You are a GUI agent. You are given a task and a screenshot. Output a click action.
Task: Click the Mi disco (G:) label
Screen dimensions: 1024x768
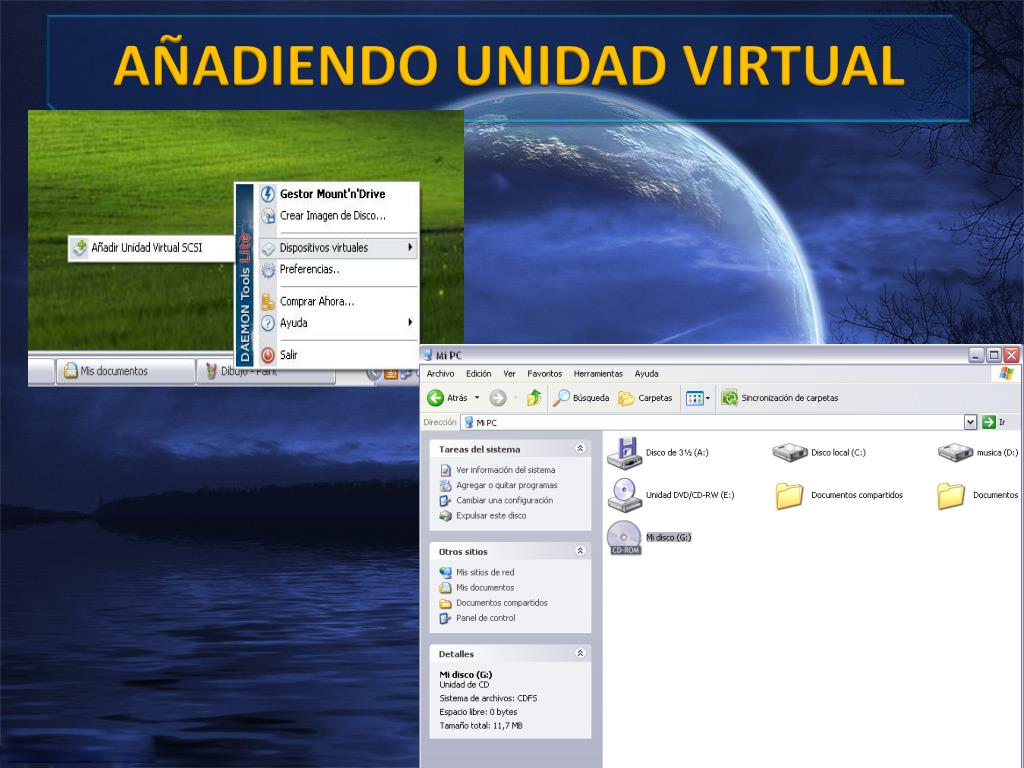[668, 537]
